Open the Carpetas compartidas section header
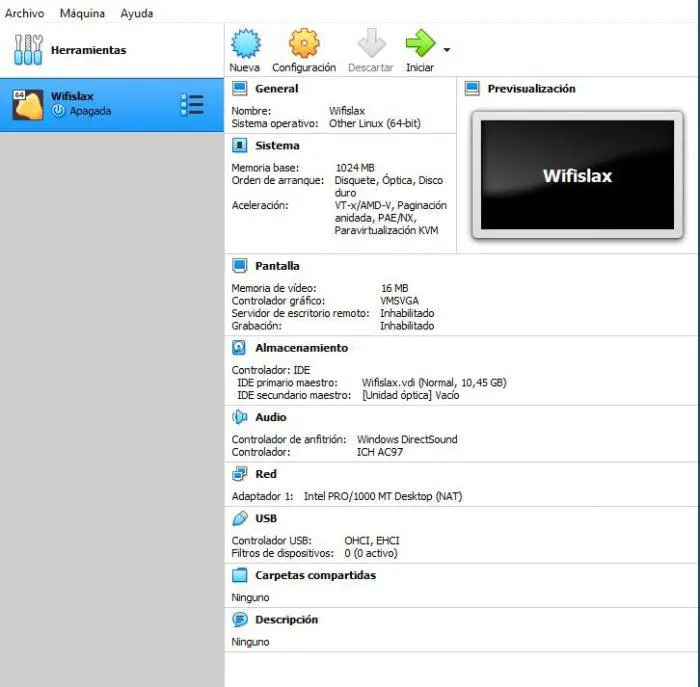700x687 pixels. click(x=315, y=575)
